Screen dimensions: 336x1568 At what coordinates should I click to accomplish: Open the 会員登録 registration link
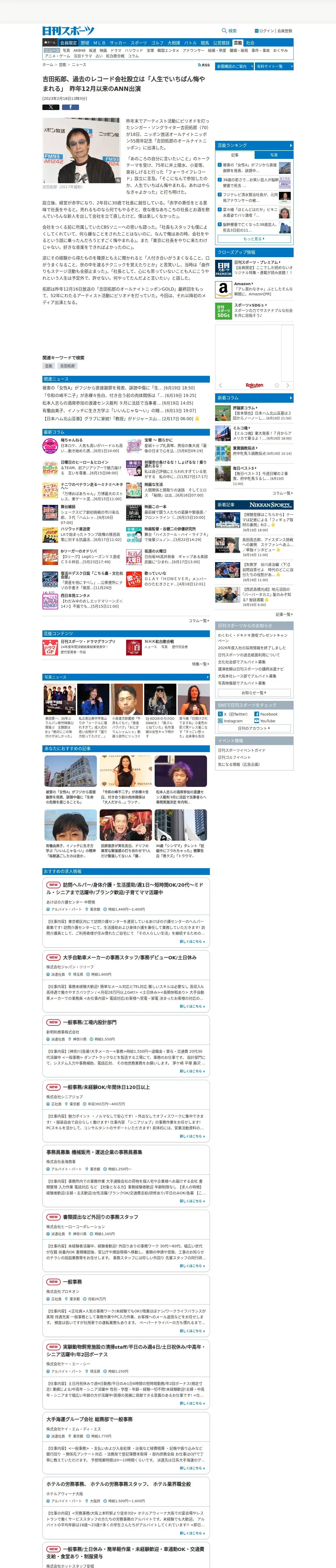click(285, 30)
